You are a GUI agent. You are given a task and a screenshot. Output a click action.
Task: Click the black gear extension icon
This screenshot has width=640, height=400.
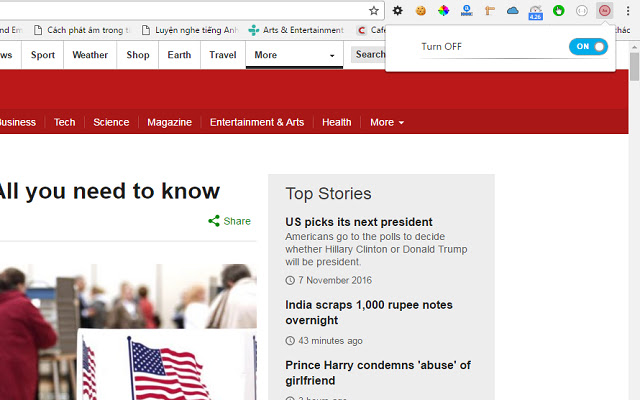397,11
